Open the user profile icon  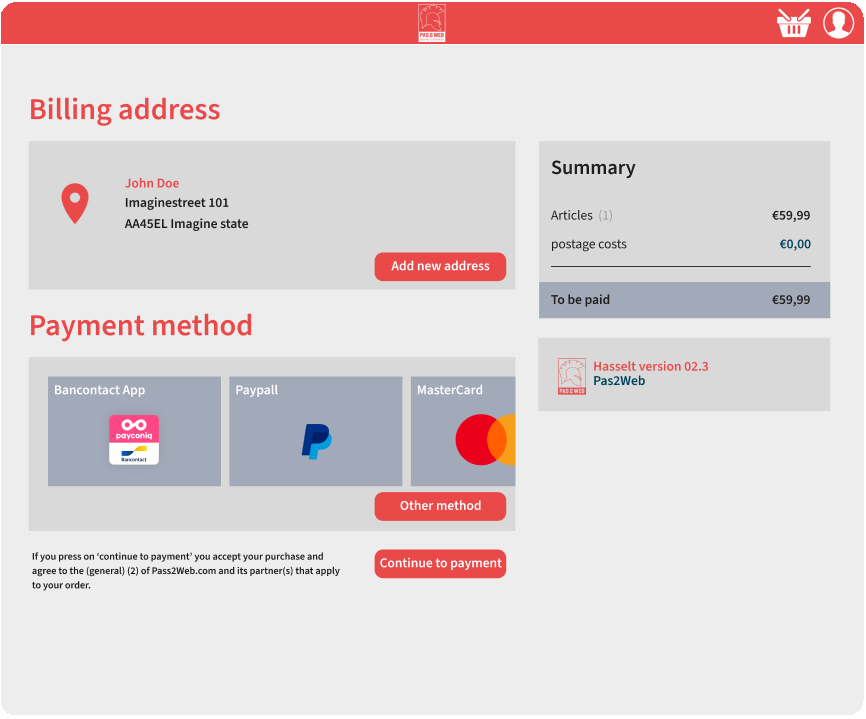click(838, 23)
